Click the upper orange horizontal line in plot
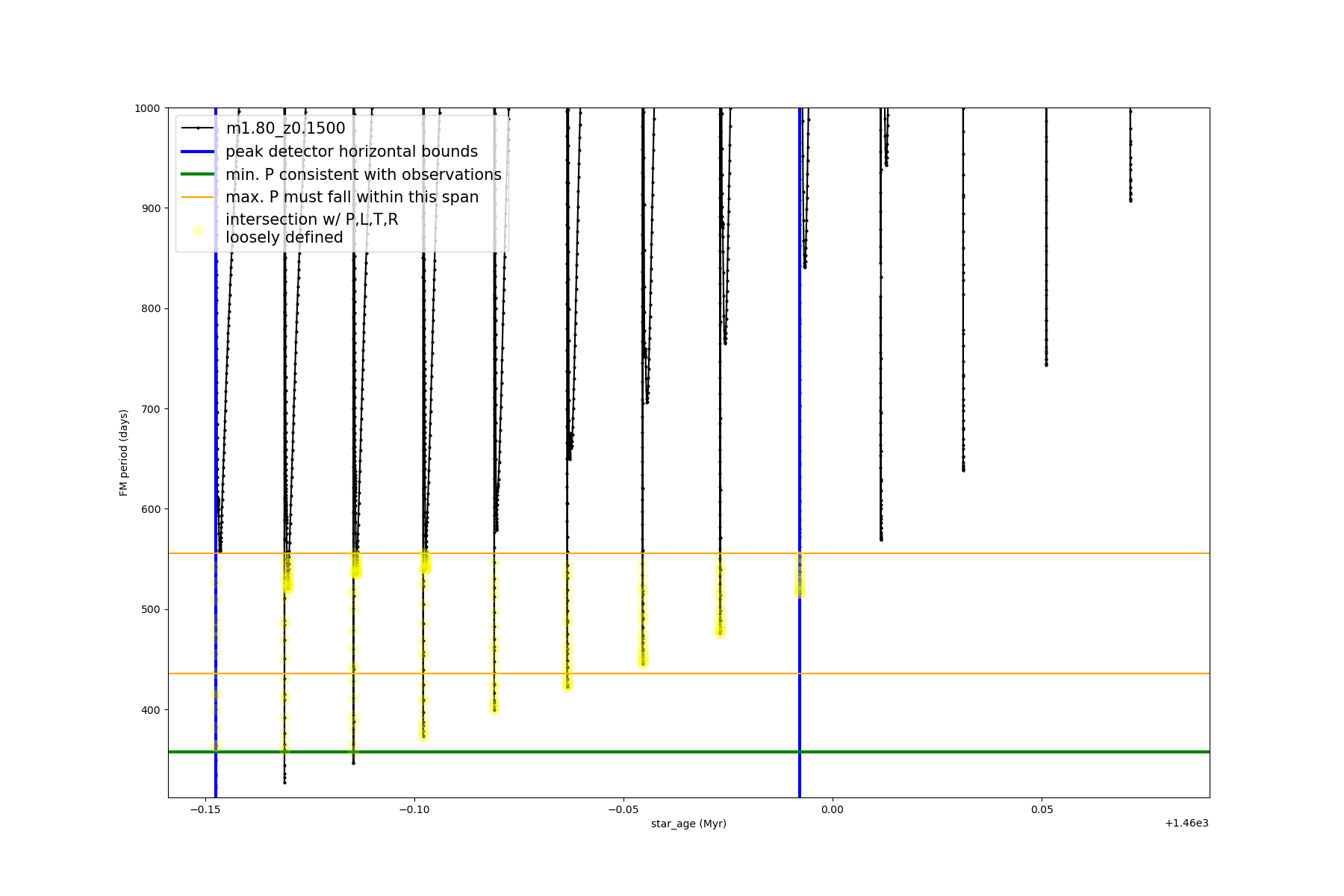1344x896 pixels. 971,553
